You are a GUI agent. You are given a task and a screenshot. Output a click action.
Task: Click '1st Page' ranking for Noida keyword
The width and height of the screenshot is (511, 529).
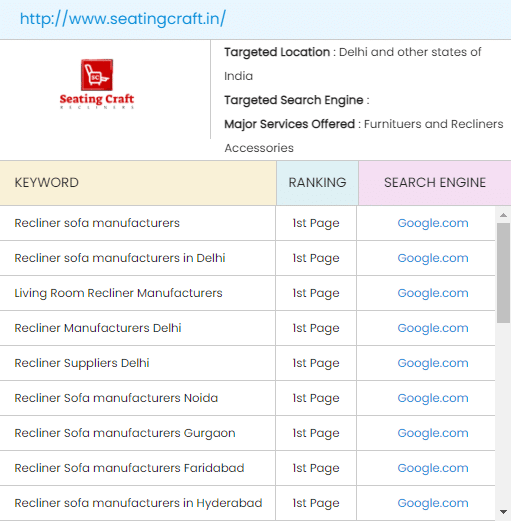coord(316,398)
